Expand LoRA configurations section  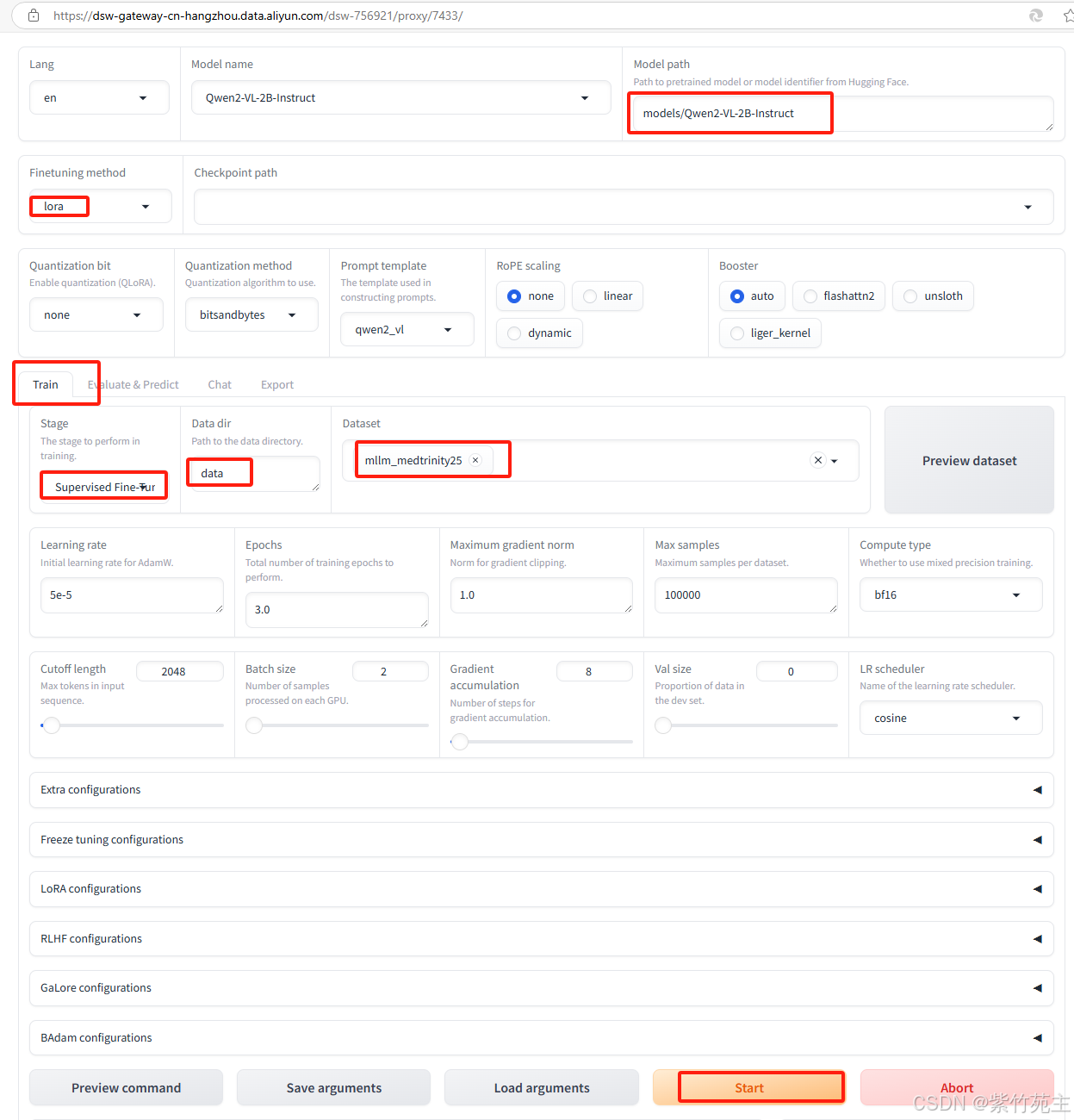pyautogui.click(x=542, y=889)
